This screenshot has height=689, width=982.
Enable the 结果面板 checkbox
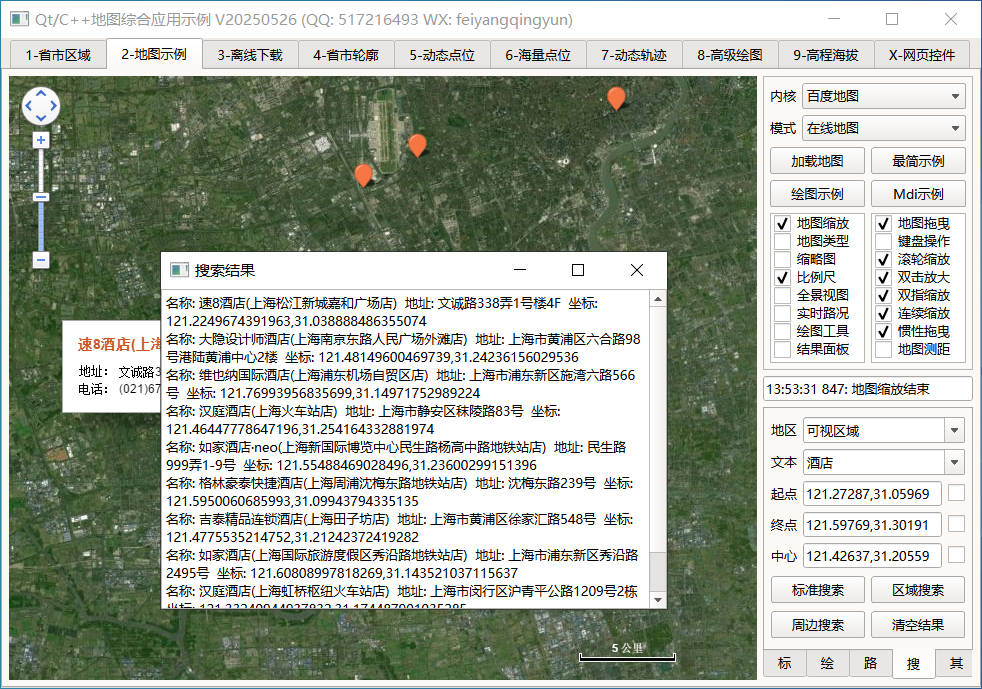pos(782,350)
